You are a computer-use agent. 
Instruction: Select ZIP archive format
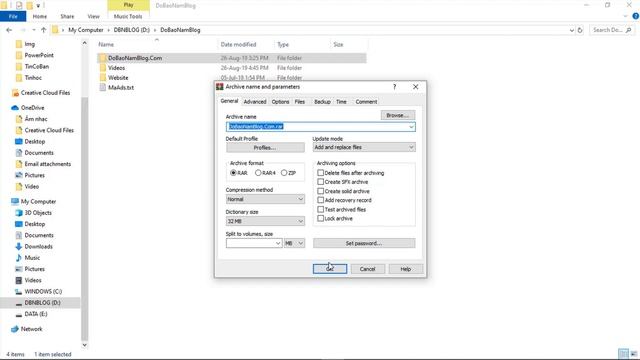tap(284, 173)
